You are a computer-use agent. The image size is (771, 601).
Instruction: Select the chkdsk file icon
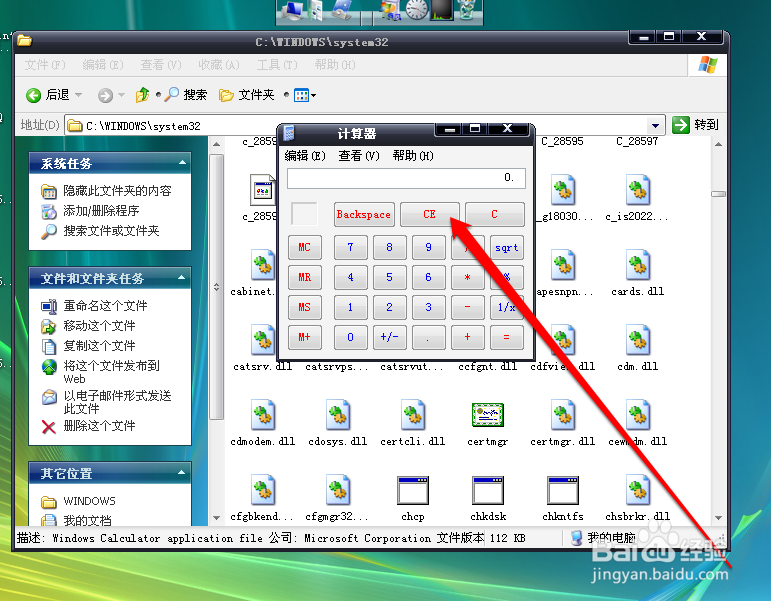488,490
